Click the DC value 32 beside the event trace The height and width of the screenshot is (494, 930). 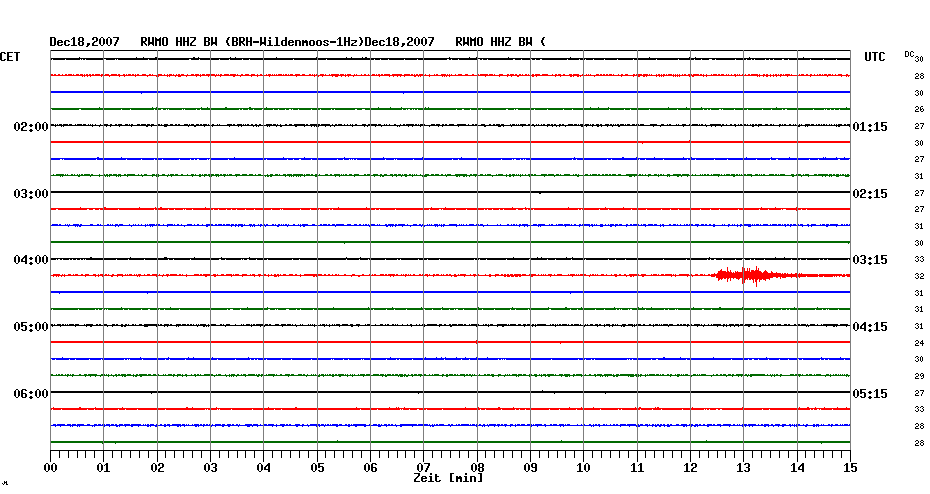pos(919,276)
